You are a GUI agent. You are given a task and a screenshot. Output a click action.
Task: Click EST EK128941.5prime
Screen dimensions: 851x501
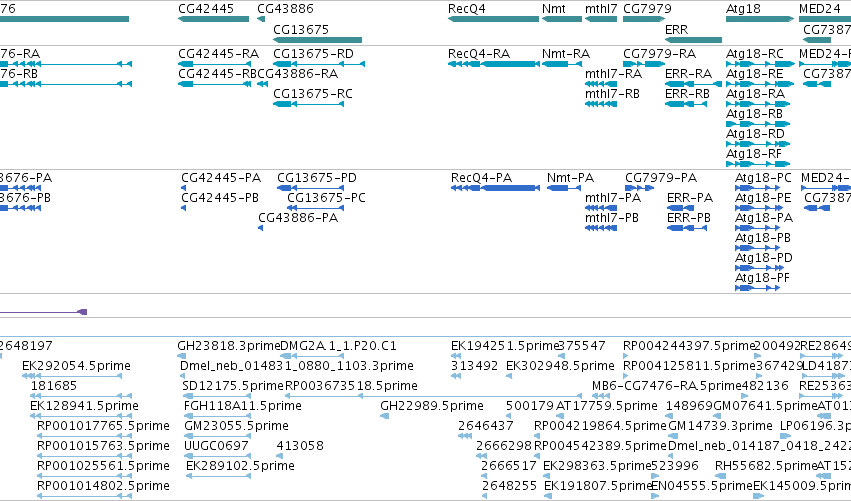tap(84, 406)
